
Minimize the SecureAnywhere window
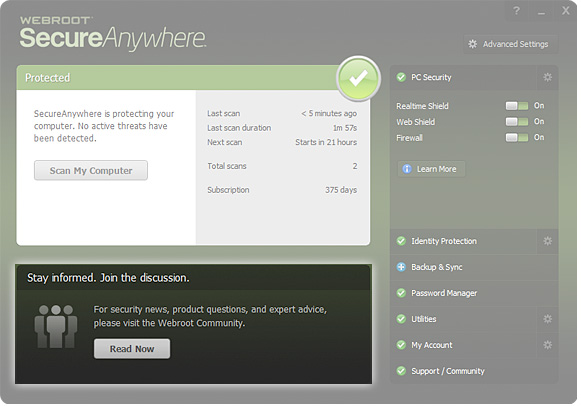point(541,12)
